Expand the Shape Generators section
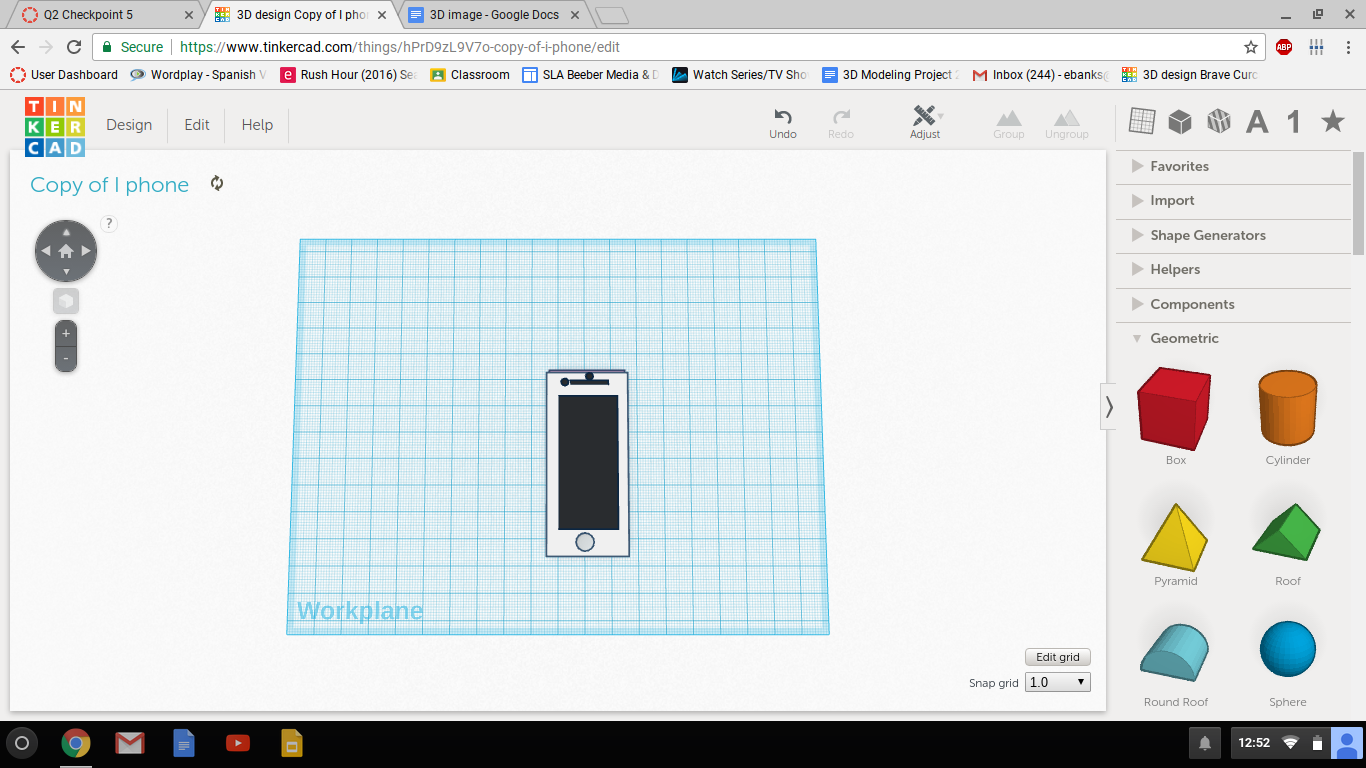This screenshot has width=1366, height=768. [1207, 235]
